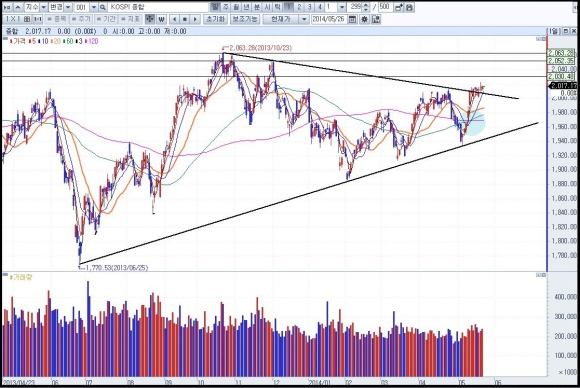The width and height of the screenshot is (580, 388).
Task: Toggle the 종목 overlay button
Action: point(57,19)
